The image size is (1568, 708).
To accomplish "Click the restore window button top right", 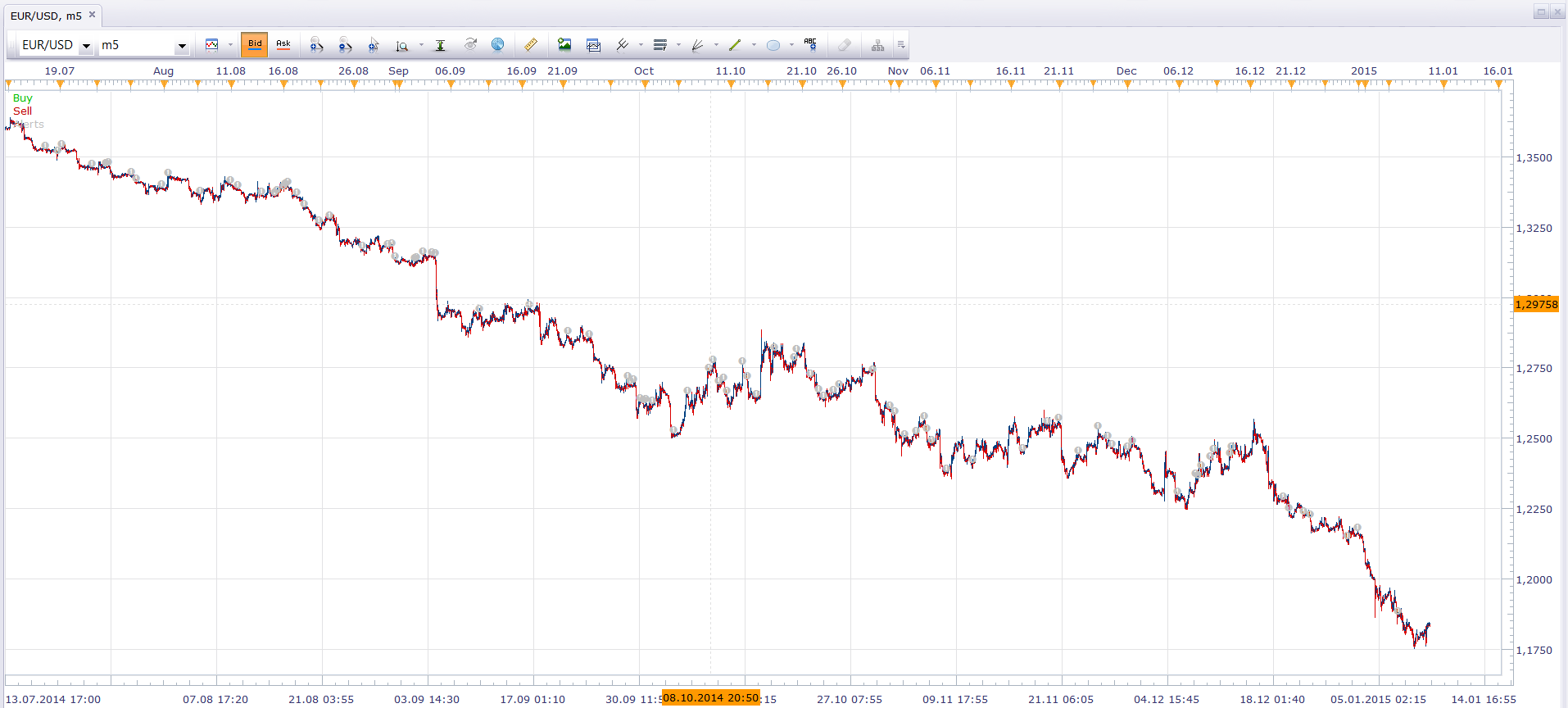I will click(x=1541, y=11).
